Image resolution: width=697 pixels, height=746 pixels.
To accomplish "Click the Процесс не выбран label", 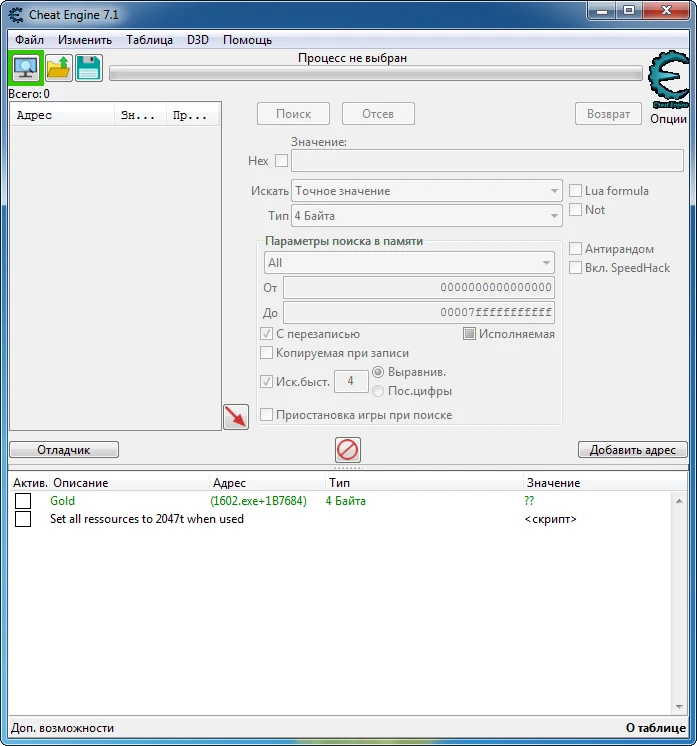I will click(x=352, y=58).
